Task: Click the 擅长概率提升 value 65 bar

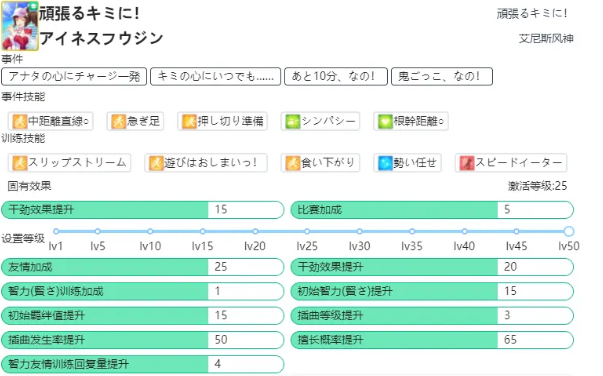Action: click(432, 340)
